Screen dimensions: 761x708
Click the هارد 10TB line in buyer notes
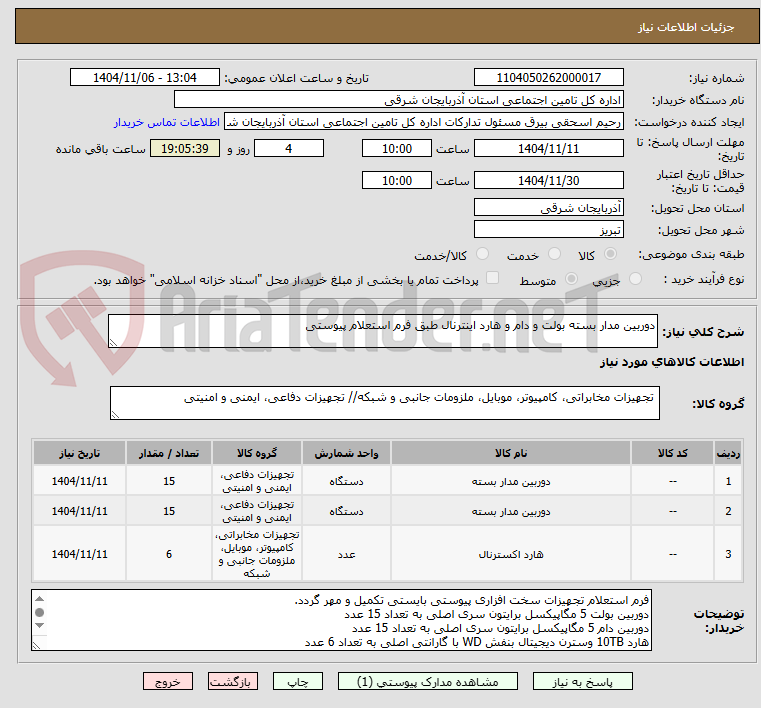(x=477, y=642)
